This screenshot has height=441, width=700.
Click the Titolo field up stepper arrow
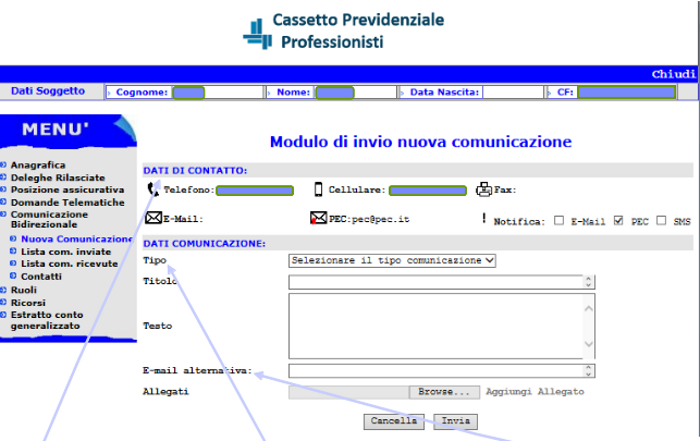588,279
